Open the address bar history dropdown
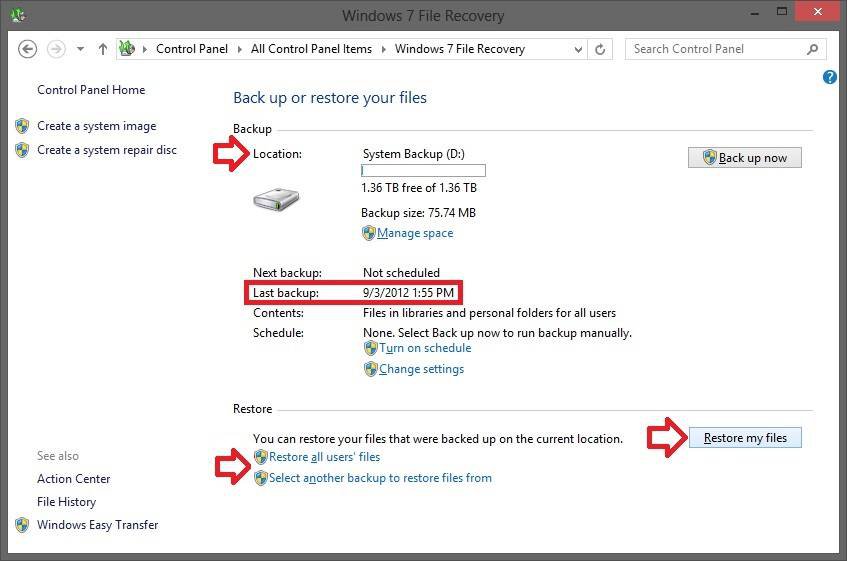Screen dimensions: 847x561 tap(578, 50)
